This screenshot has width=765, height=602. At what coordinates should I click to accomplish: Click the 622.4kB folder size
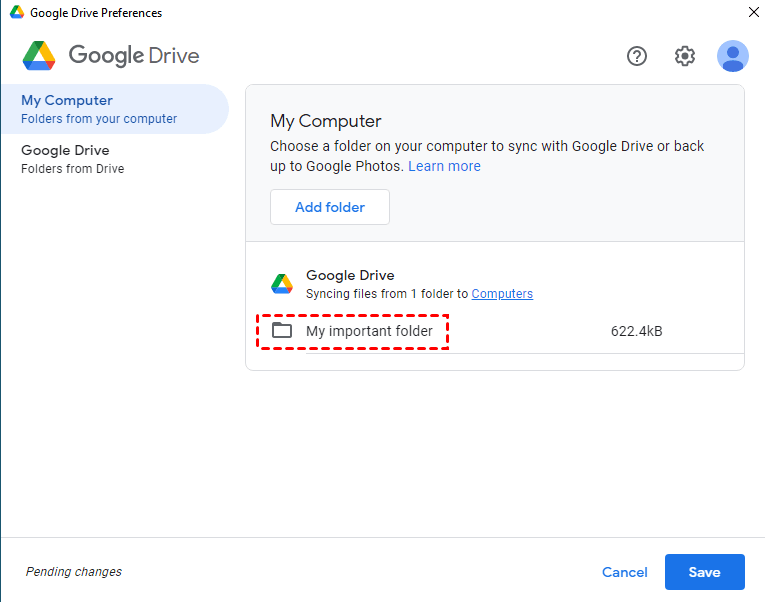click(x=636, y=331)
